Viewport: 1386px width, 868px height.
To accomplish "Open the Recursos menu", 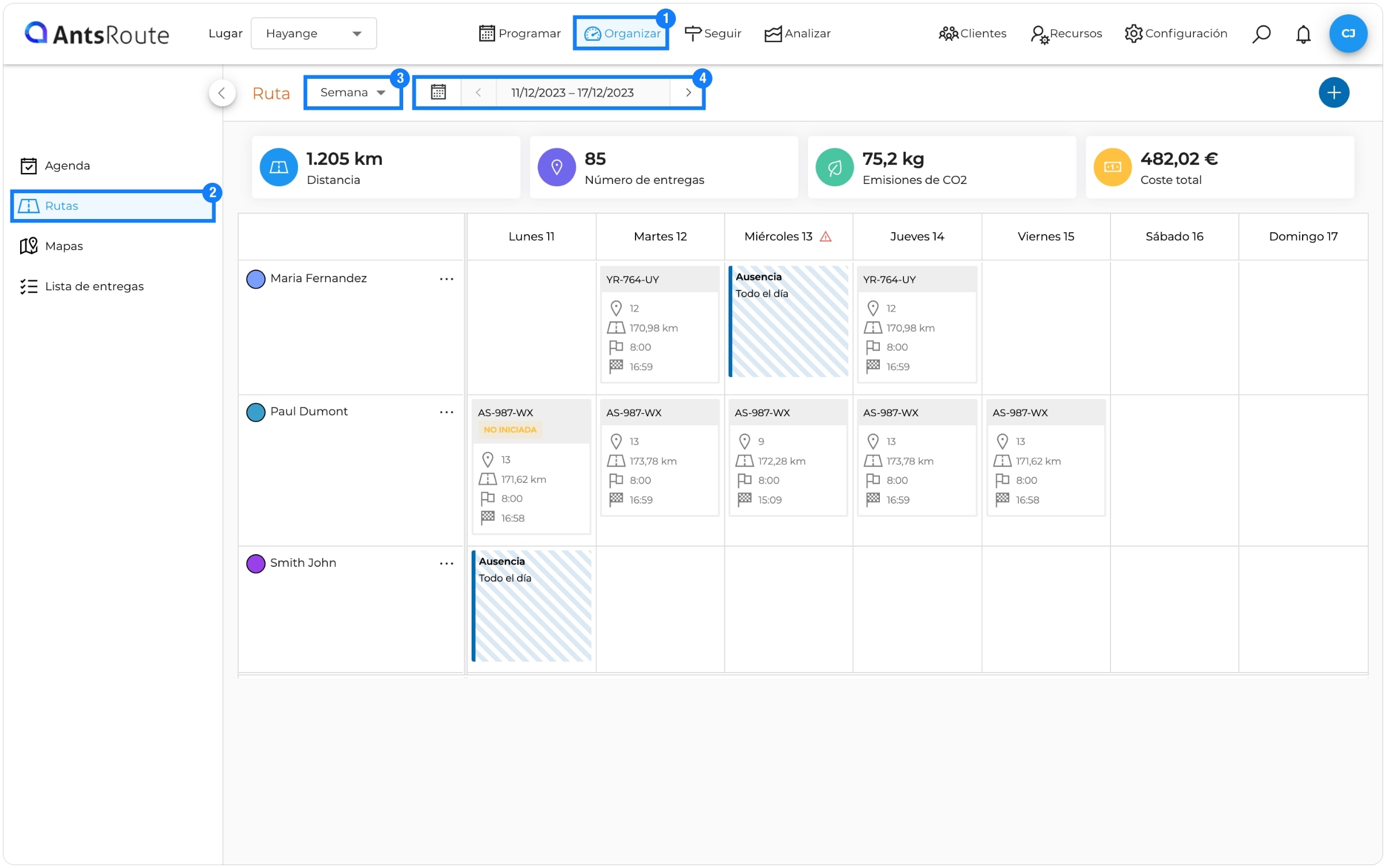I will pos(1066,34).
